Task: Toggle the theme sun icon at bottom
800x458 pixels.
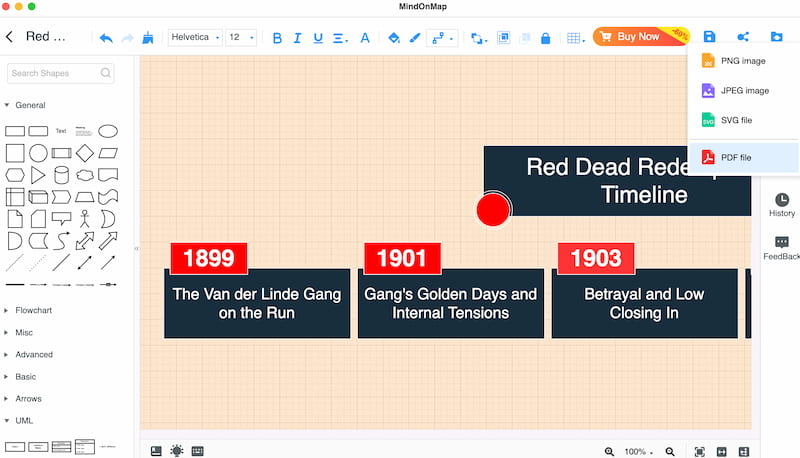Action: point(177,451)
